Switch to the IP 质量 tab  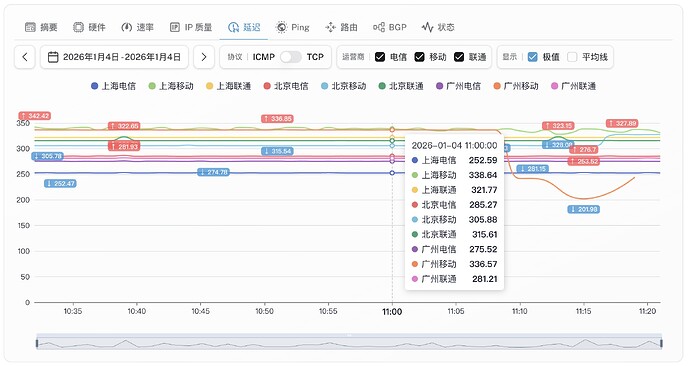(x=191, y=27)
